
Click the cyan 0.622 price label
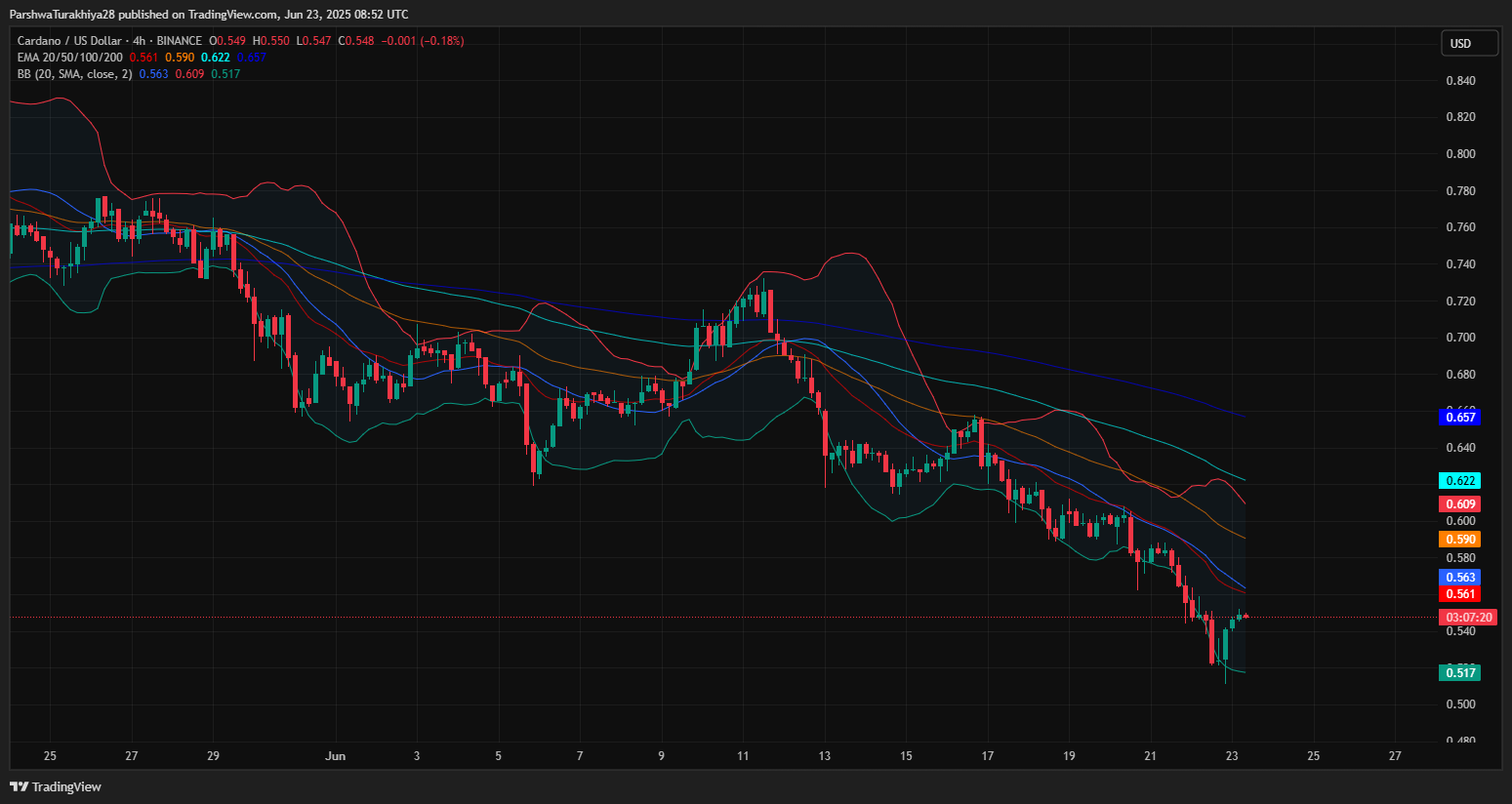click(1459, 481)
